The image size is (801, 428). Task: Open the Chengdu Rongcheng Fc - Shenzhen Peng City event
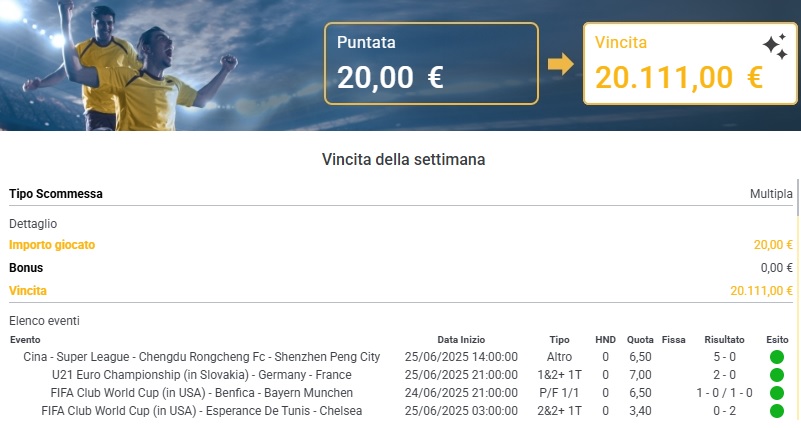201,357
